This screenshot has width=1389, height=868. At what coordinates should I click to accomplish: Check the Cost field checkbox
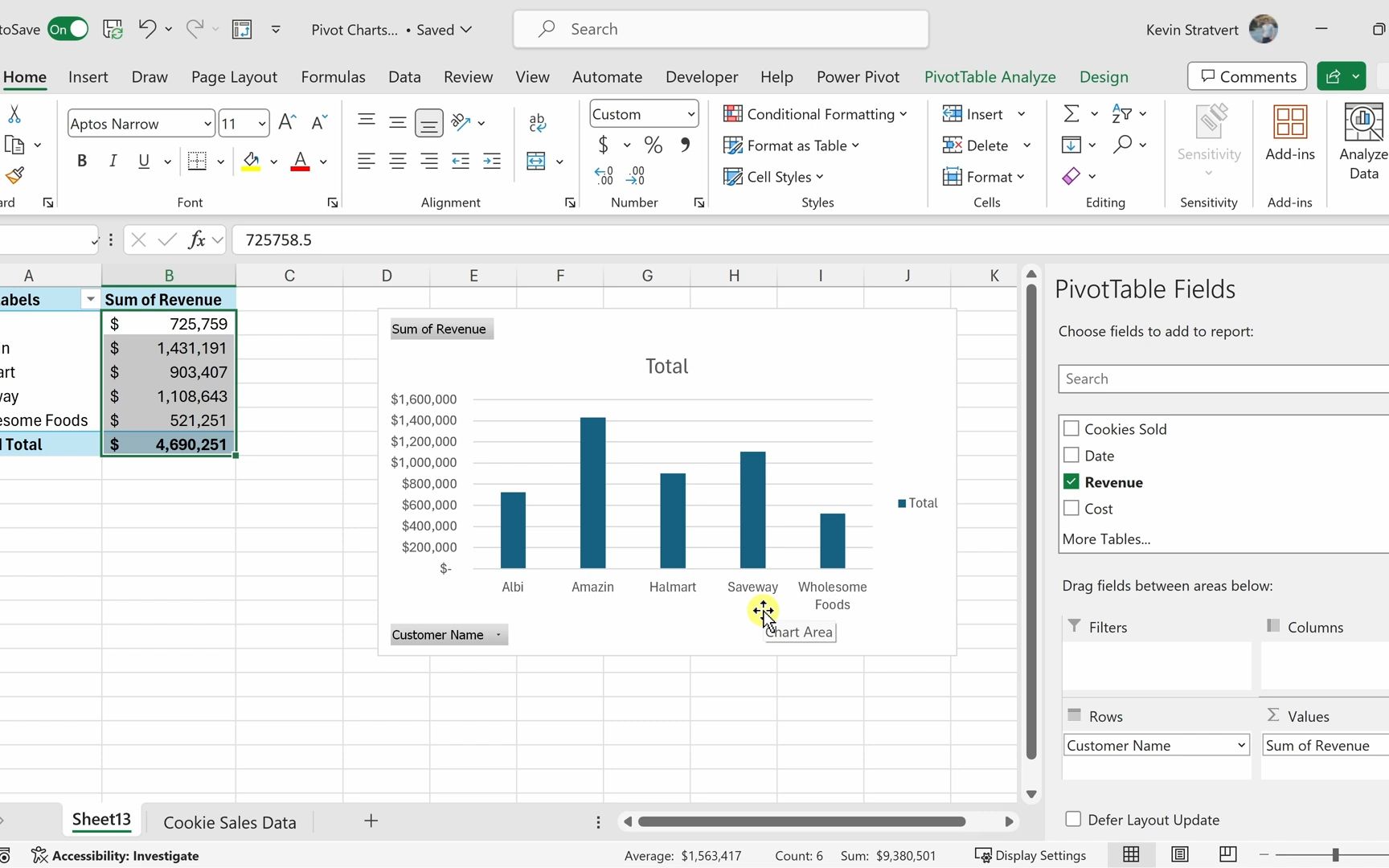click(1071, 508)
